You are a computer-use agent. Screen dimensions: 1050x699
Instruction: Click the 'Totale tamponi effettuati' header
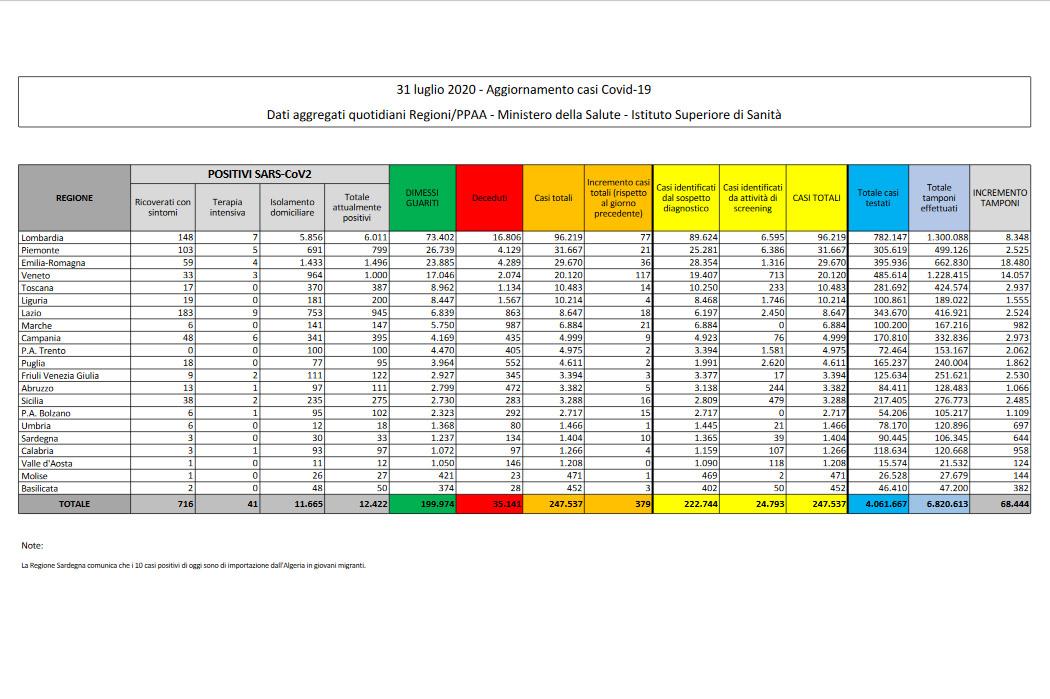pos(939,198)
